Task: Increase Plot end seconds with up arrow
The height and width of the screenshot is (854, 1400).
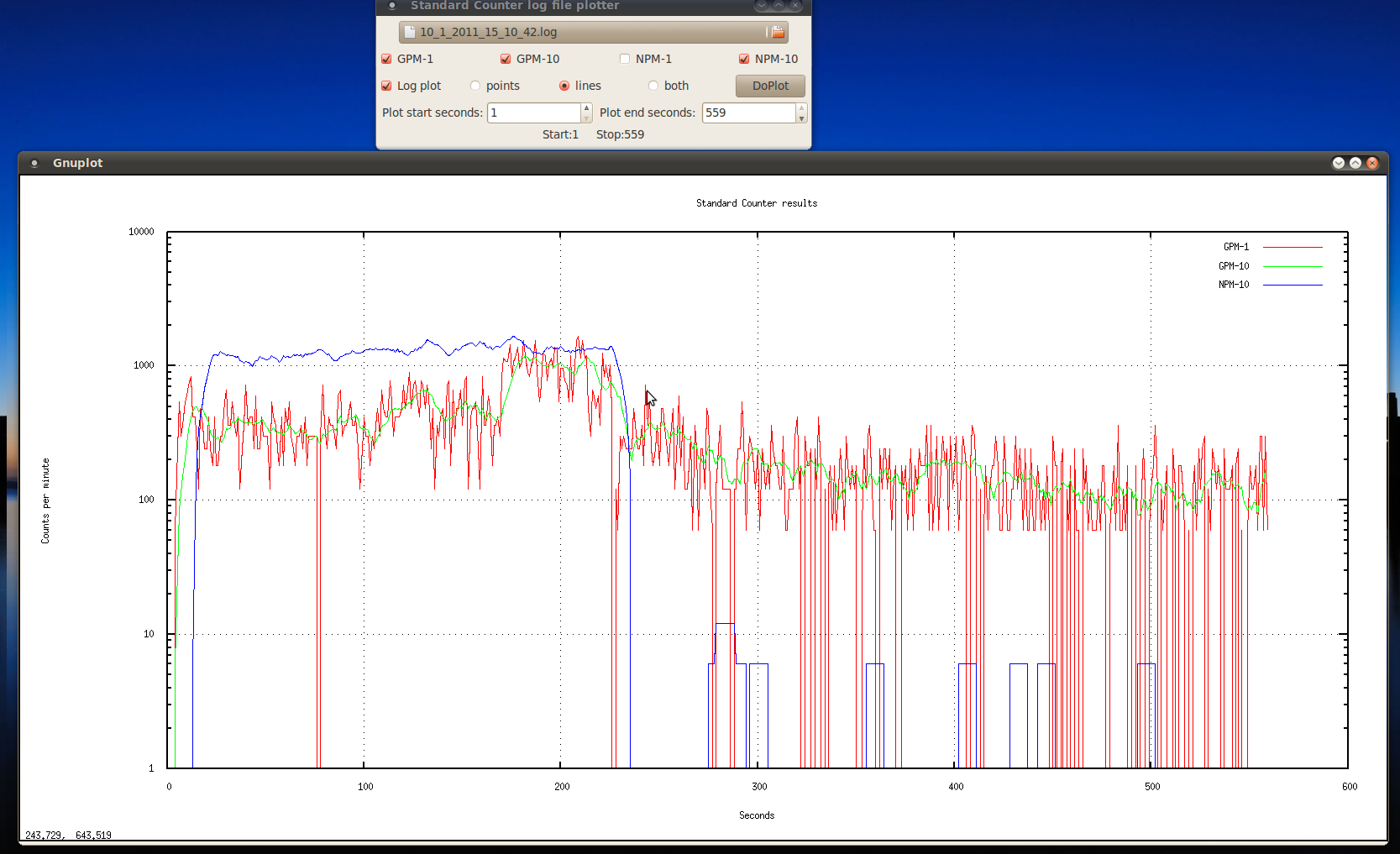Action: click(801, 107)
